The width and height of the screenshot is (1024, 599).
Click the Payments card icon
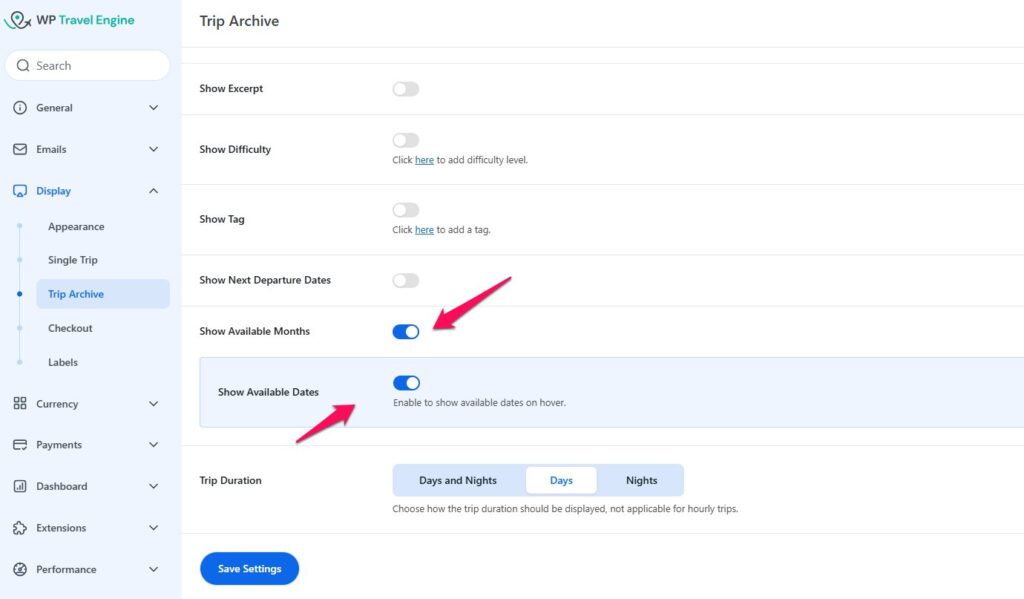tap(19, 445)
